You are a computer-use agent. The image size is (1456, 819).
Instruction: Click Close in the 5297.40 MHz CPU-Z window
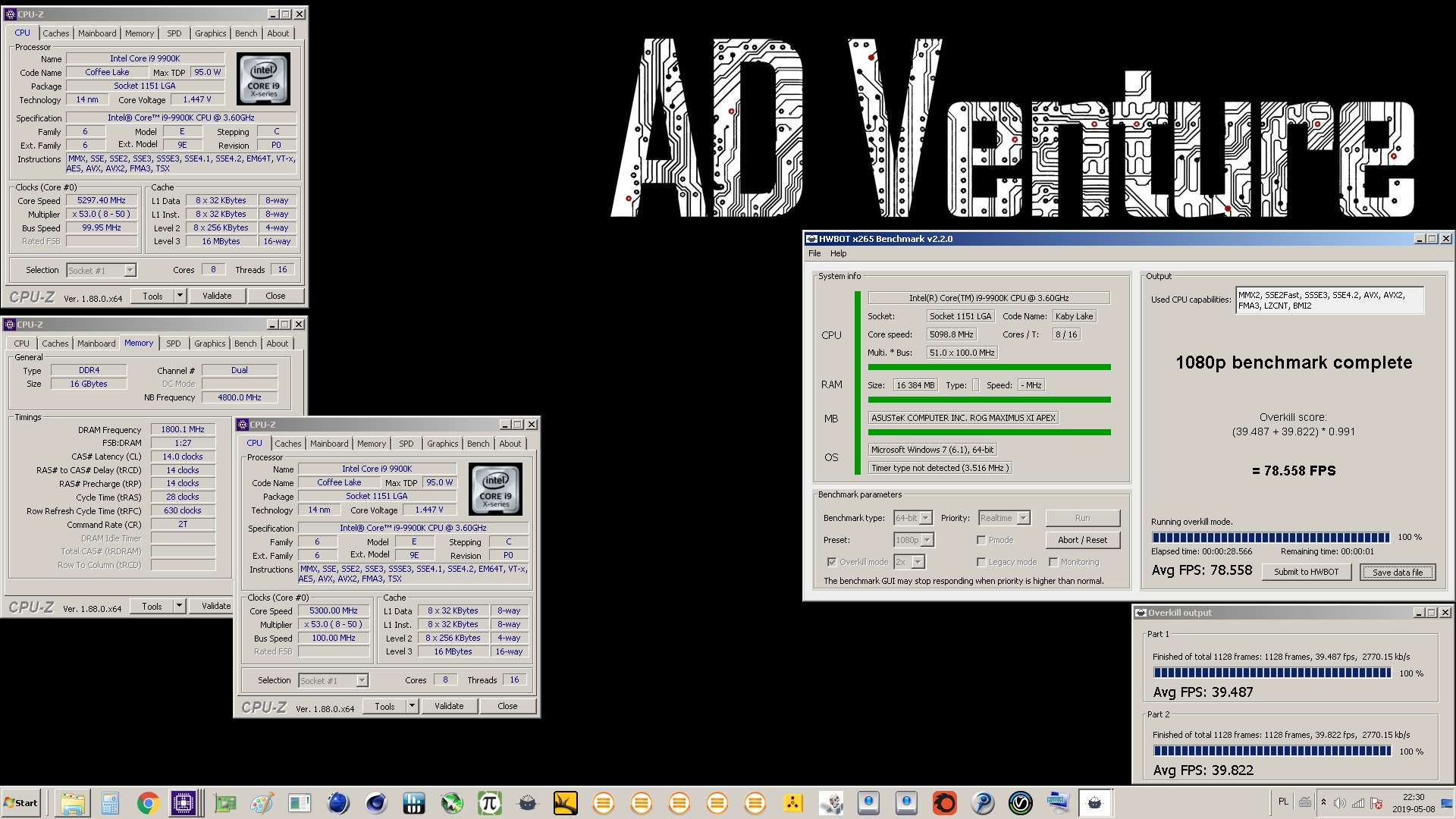275,296
